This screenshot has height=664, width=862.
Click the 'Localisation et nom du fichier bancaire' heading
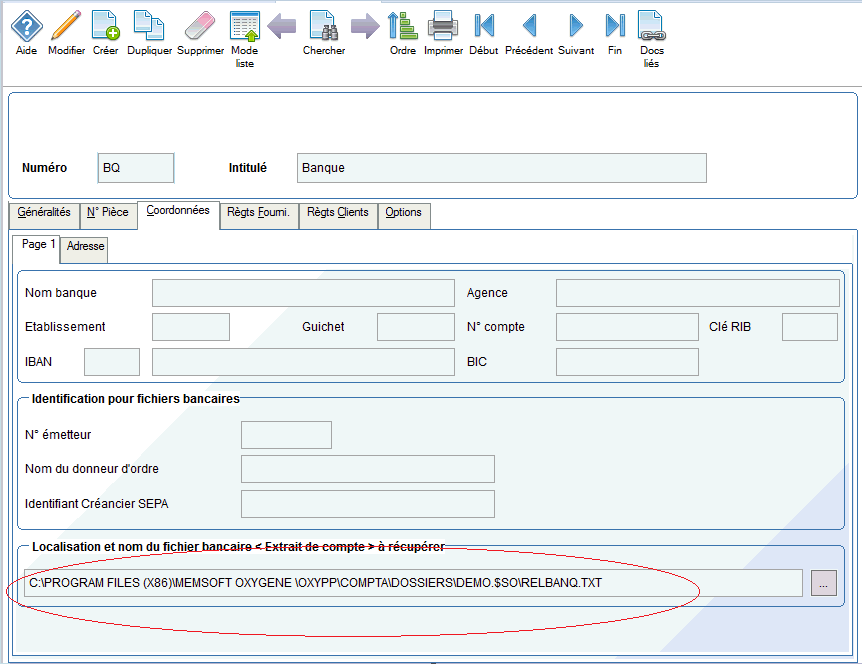pos(238,546)
